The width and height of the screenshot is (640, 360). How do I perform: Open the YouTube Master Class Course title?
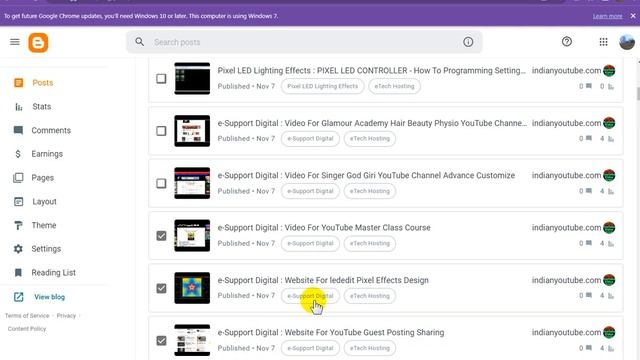click(x=324, y=228)
